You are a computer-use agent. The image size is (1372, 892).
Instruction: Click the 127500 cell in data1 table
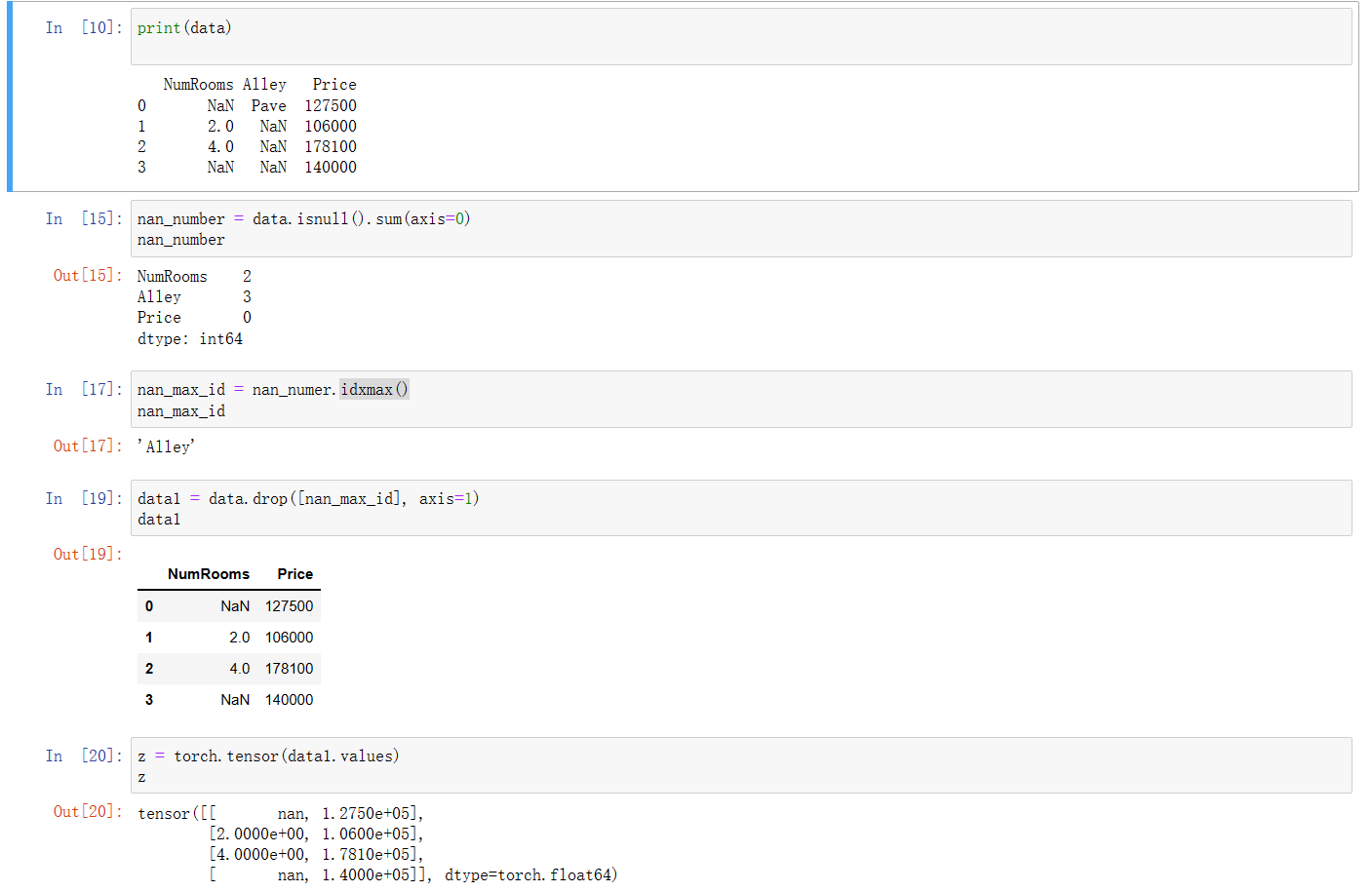290,606
